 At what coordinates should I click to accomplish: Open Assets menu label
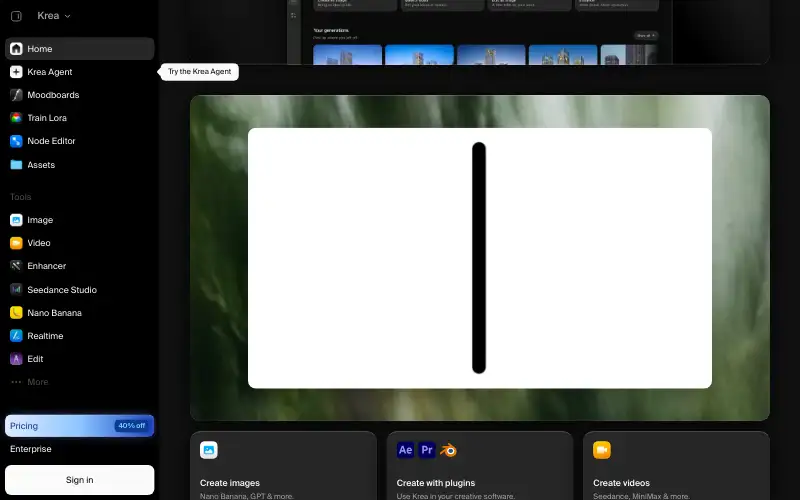click(41, 165)
